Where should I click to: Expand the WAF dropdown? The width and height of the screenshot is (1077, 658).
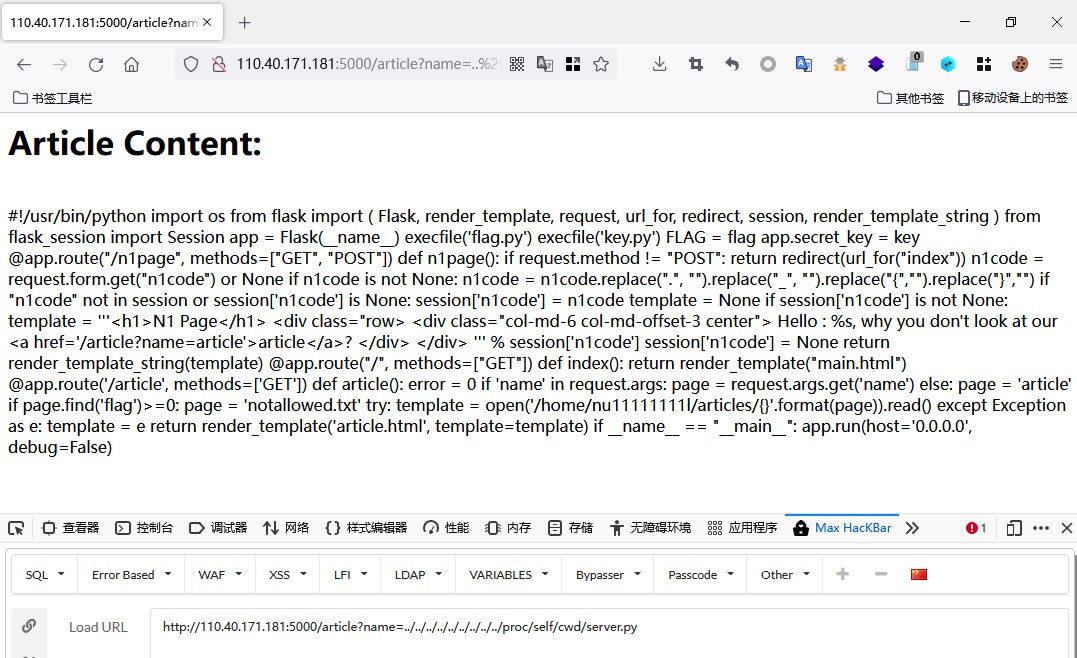(220, 575)
